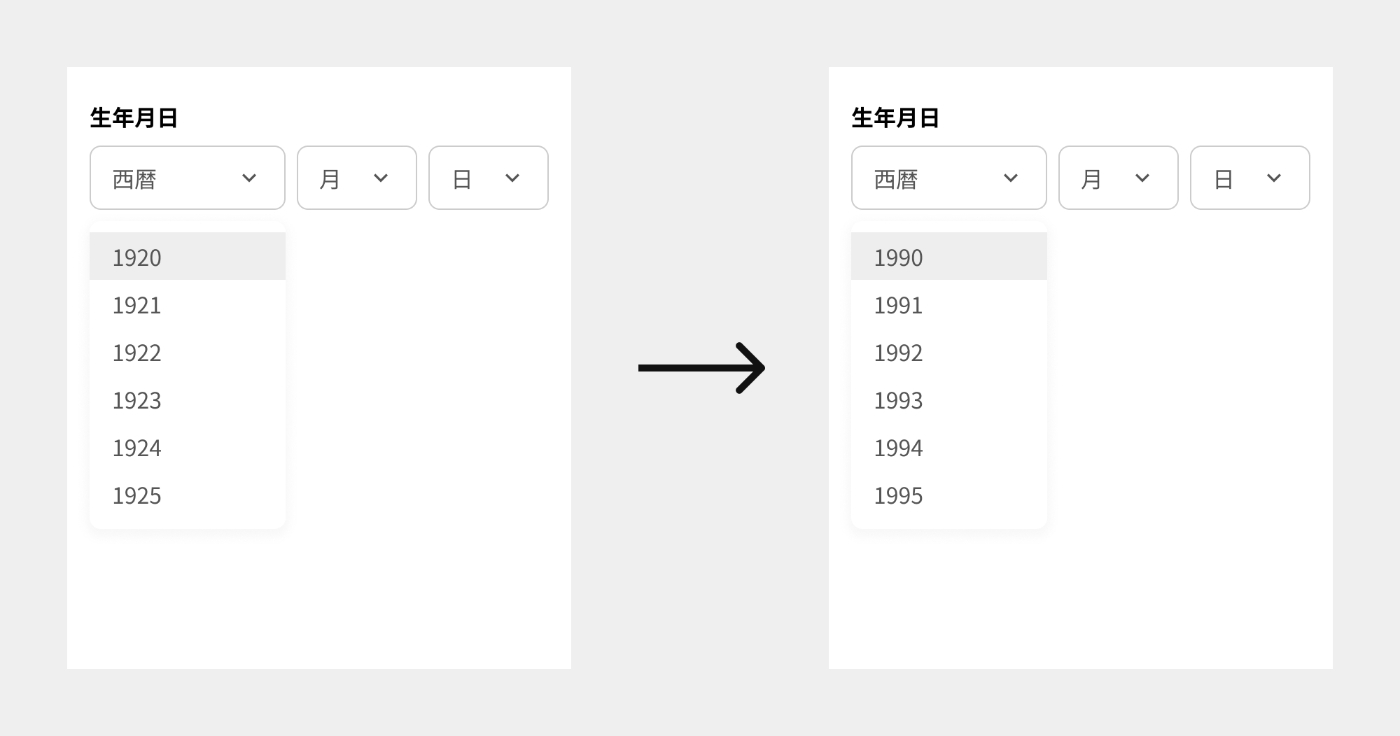
Task: Click the chevron on the left 日 dropdown
Action: point(512,177)
